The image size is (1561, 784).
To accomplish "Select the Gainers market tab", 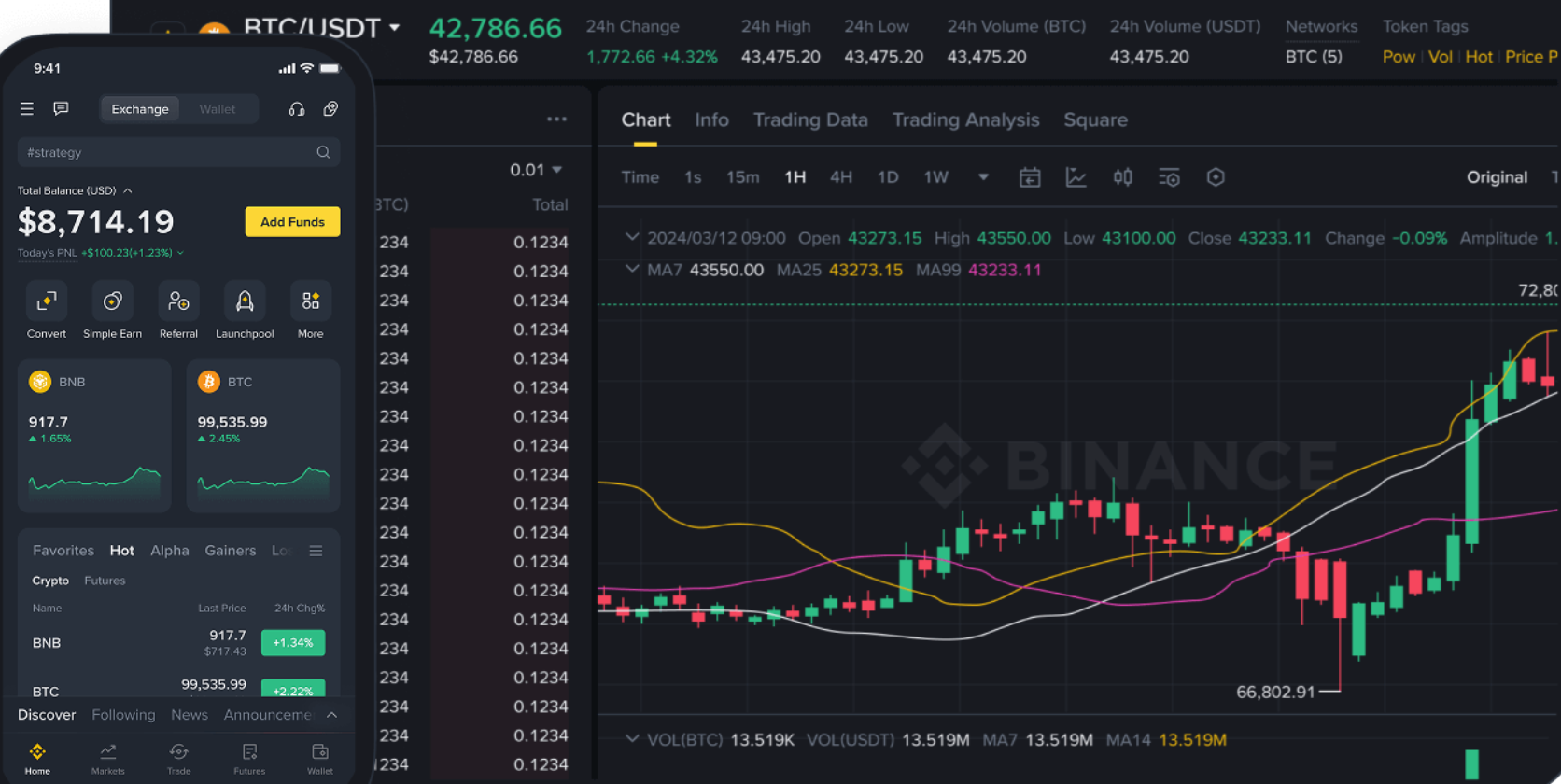I will coord(231,551).
